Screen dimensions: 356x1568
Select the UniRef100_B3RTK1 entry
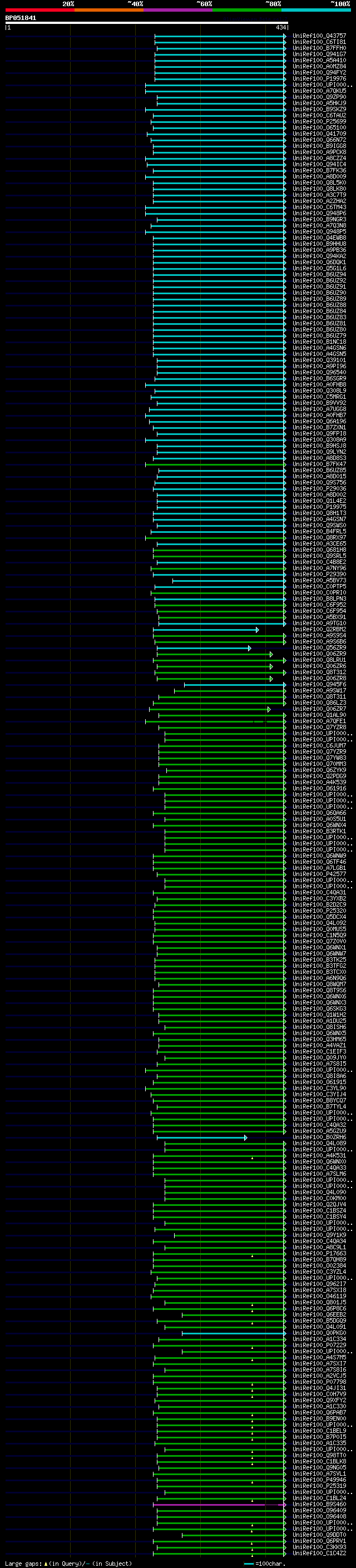coord(319,832)
